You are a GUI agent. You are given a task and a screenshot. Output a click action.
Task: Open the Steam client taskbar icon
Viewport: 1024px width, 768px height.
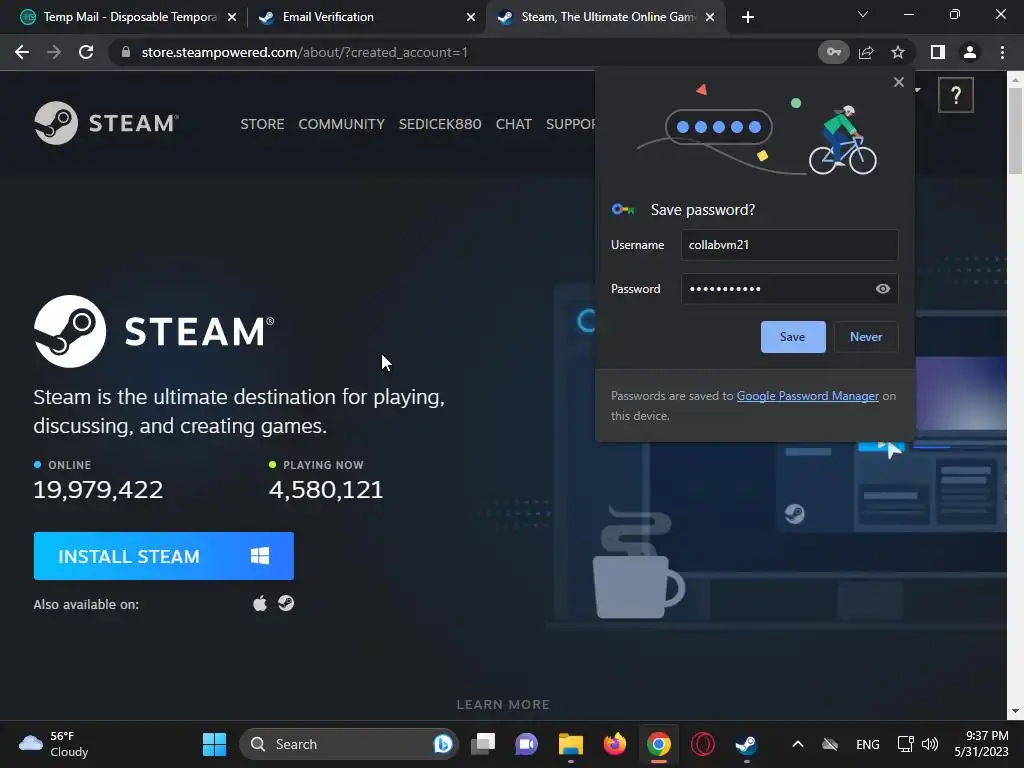746,744
